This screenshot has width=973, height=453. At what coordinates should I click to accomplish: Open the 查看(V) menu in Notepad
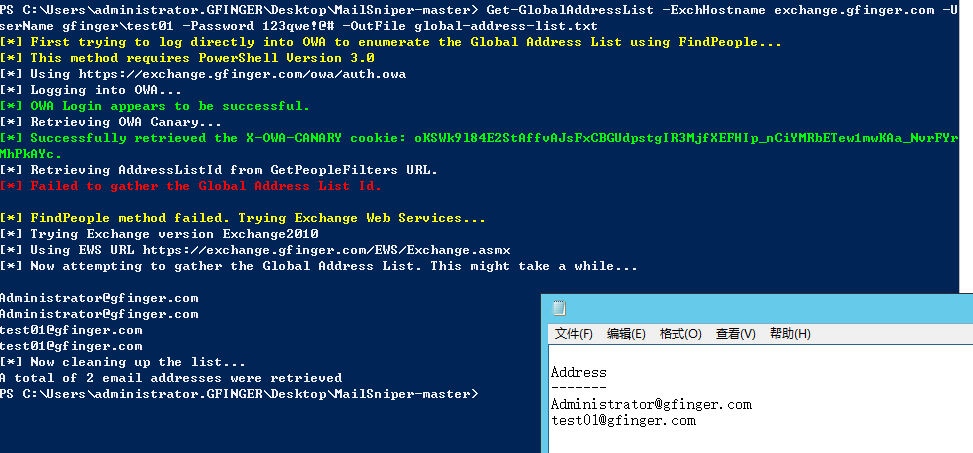tap(735, 334)
